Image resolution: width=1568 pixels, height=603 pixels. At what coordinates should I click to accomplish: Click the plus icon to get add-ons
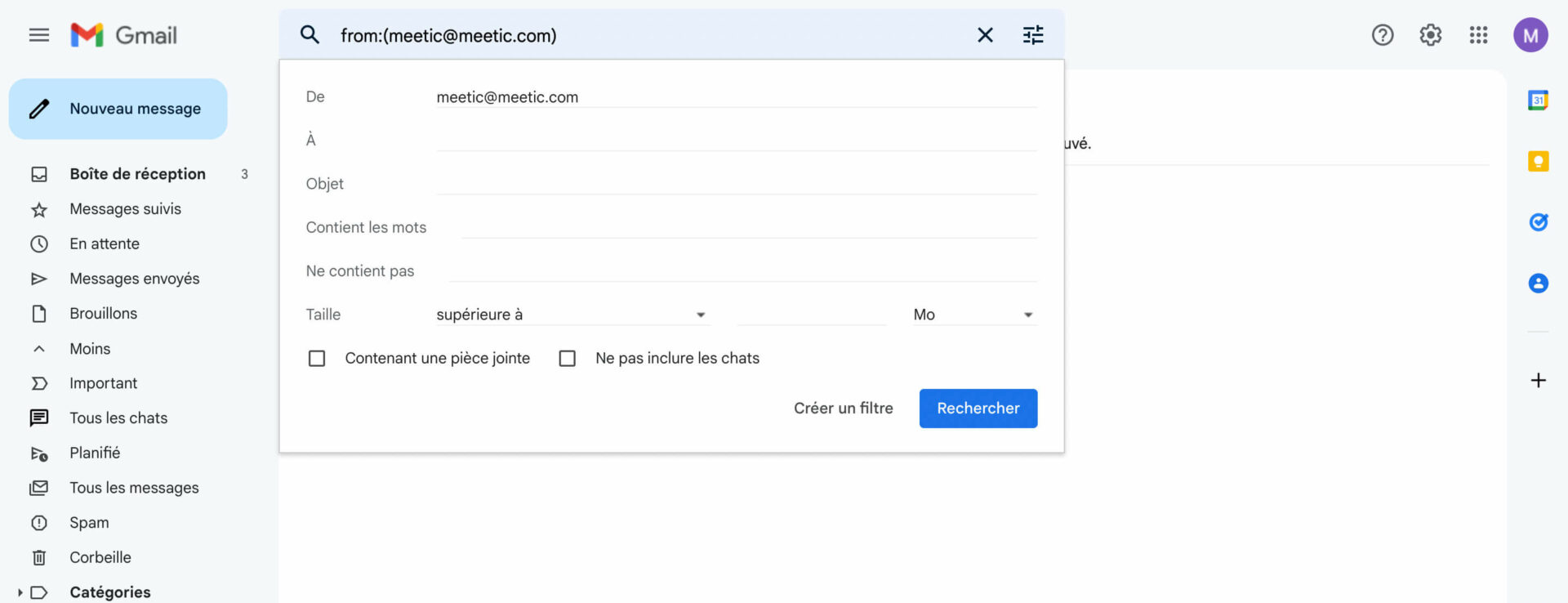pos(1539,380)
